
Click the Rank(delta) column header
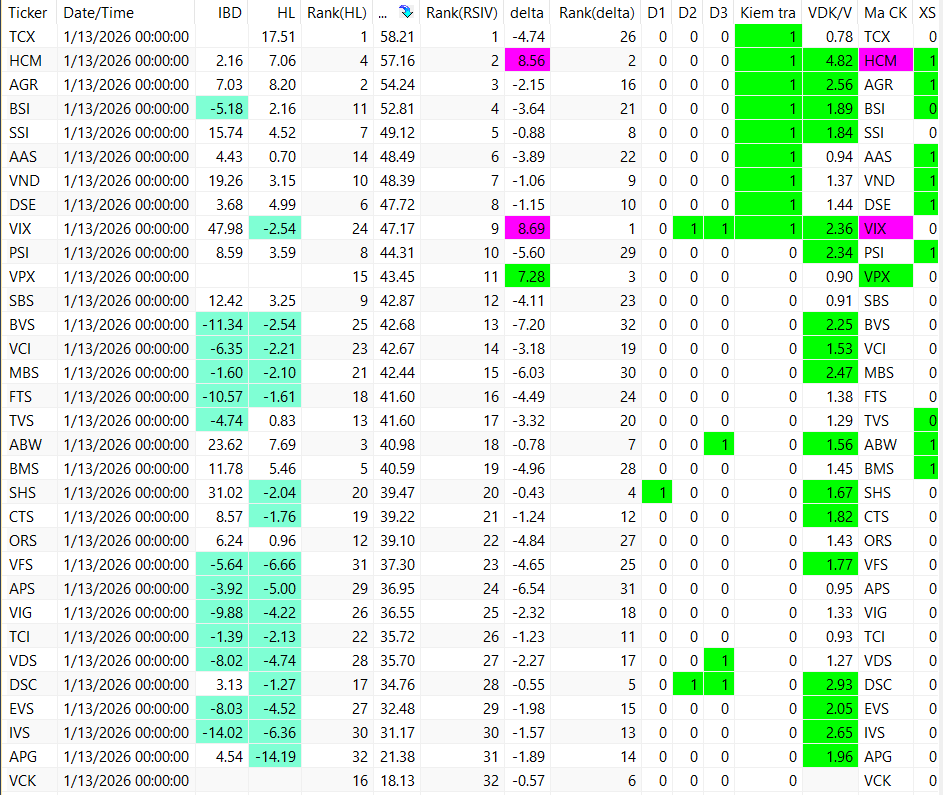coord(596,13)
